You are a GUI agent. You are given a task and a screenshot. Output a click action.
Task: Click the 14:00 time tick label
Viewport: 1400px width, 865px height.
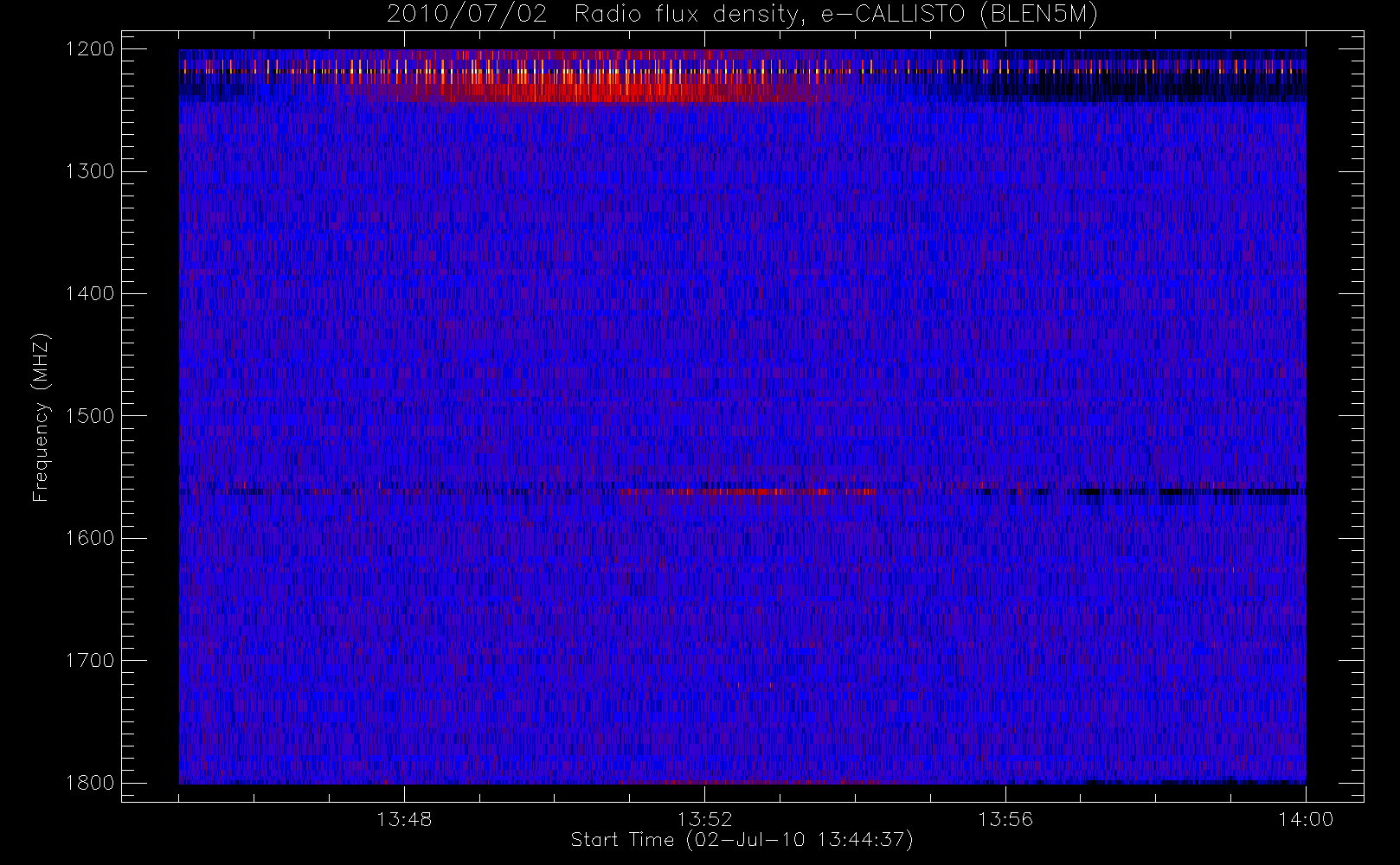(1306, 819)
